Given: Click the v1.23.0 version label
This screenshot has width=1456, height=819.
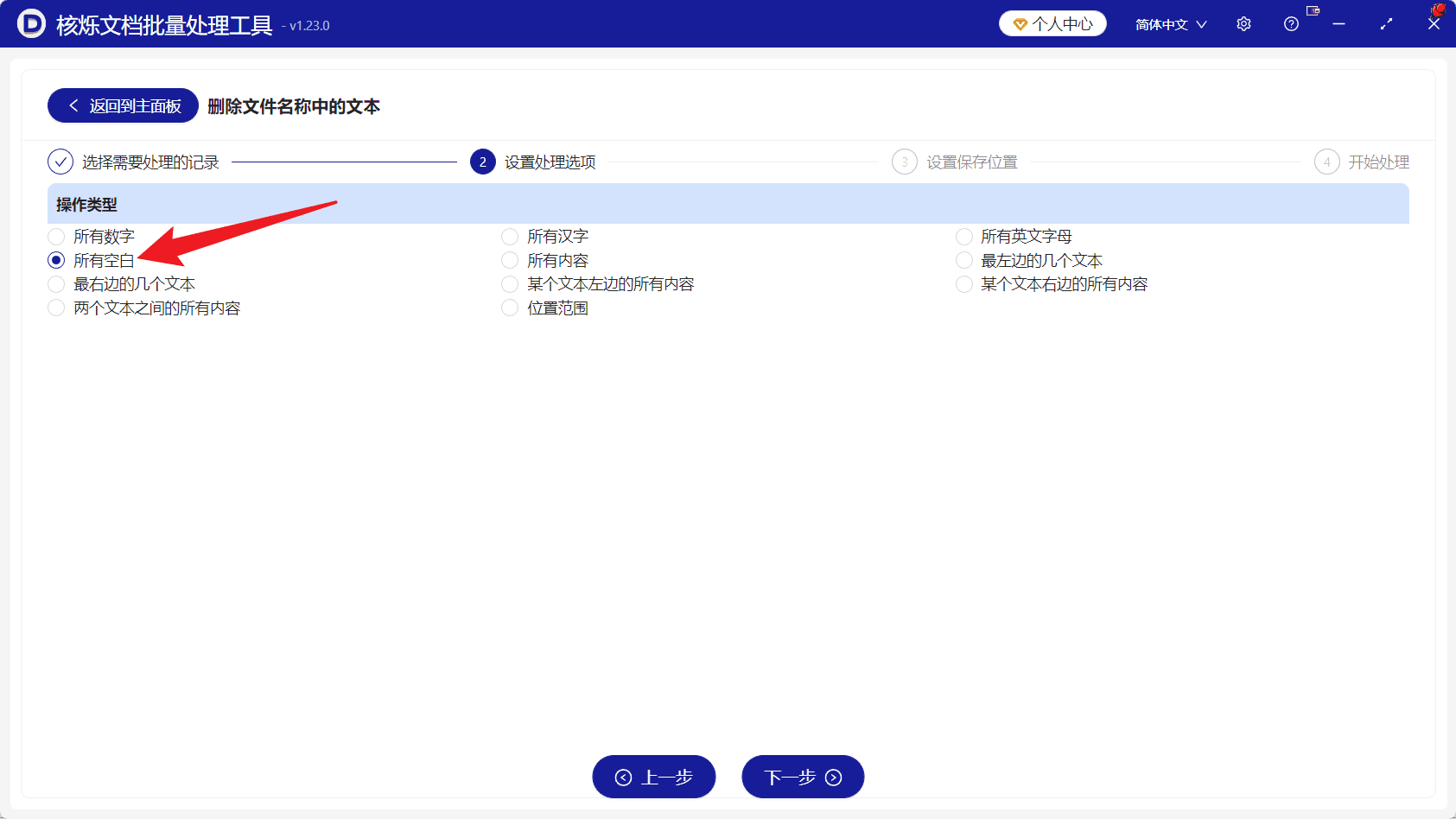Looking at the screenshot, I should pos(309,26).
